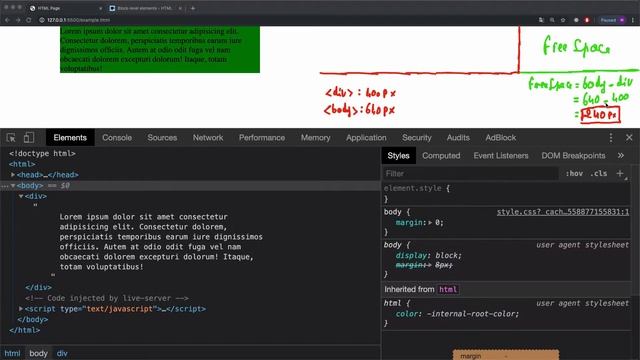
Task: Open the style.css source link
Action: click(563, 212)
